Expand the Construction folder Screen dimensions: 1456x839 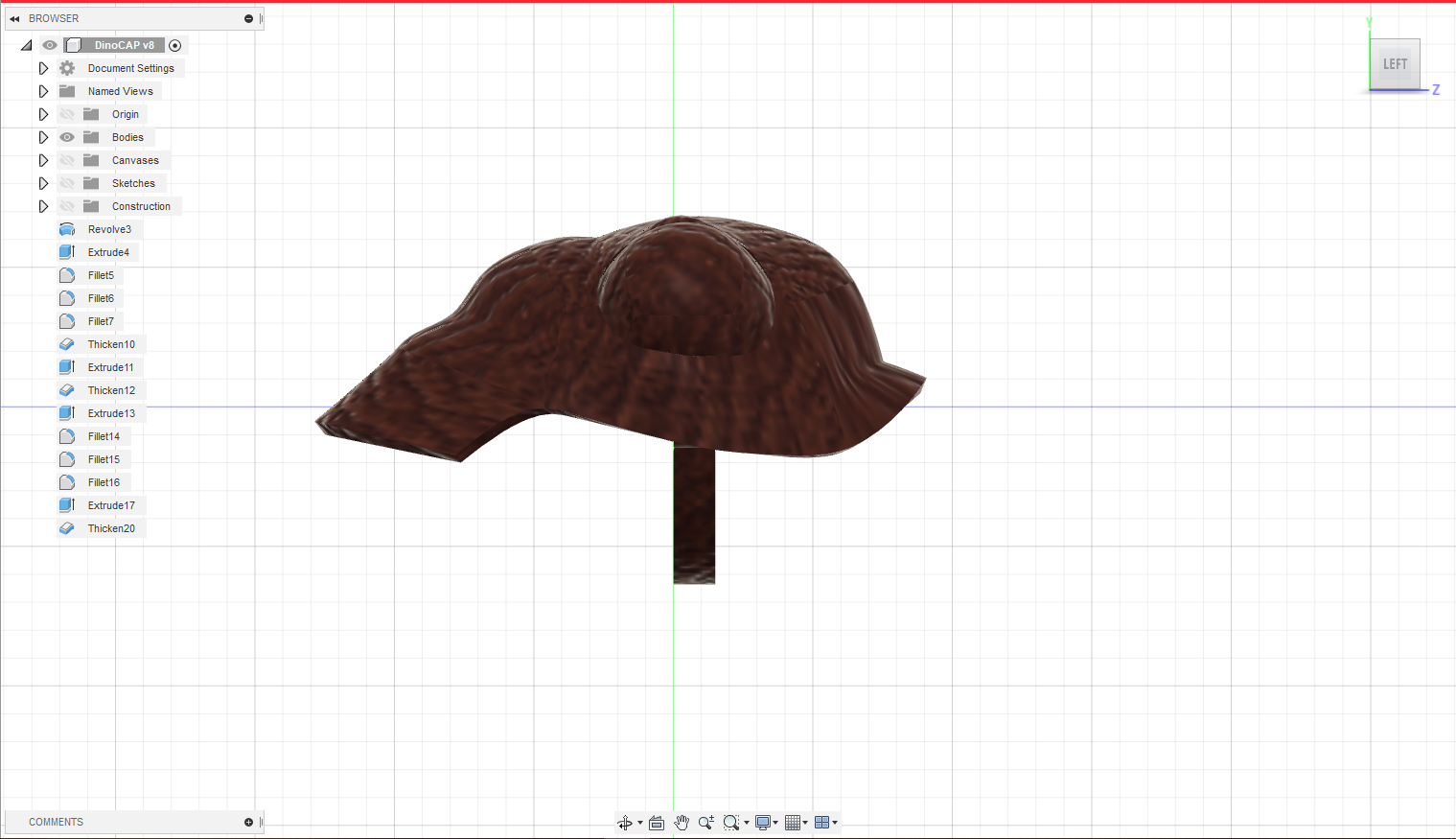pyautogui.click(x=43, y=206)
